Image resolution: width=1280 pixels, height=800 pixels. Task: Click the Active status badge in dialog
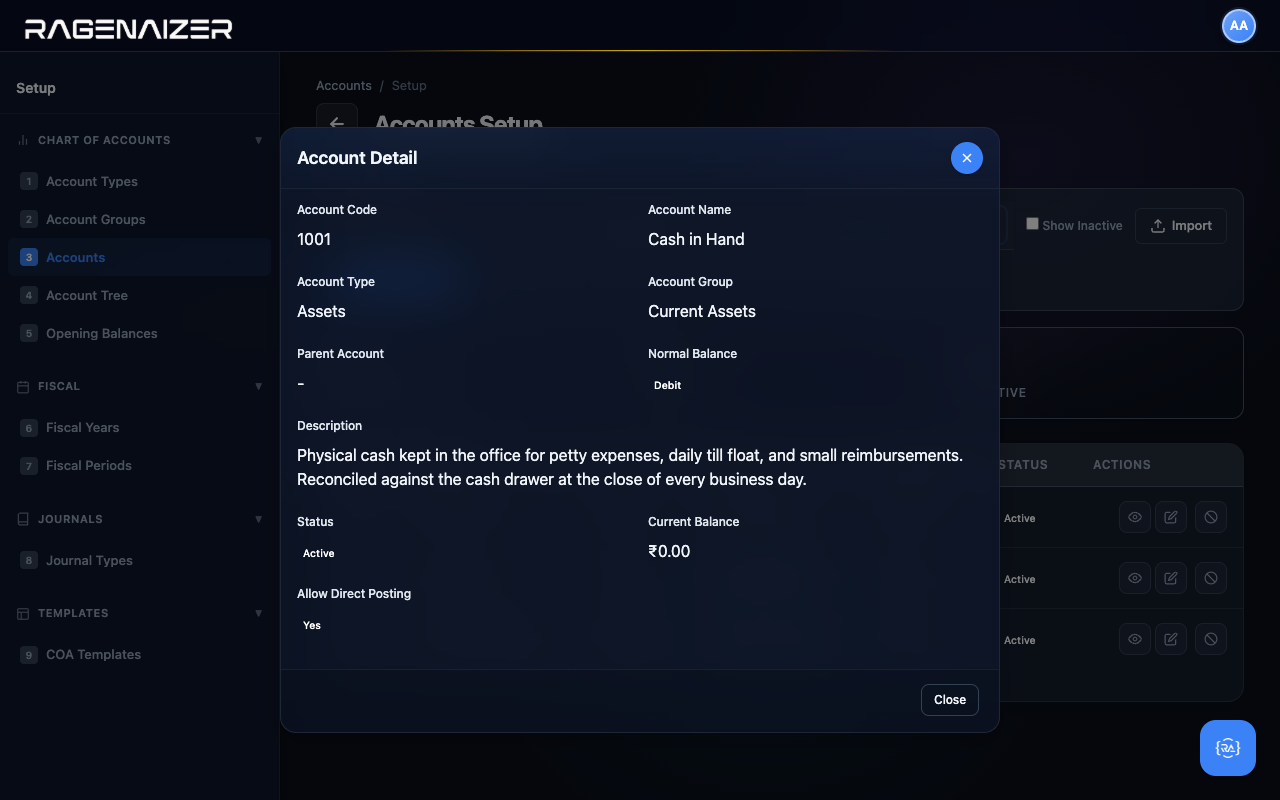[x=319, y=553]
